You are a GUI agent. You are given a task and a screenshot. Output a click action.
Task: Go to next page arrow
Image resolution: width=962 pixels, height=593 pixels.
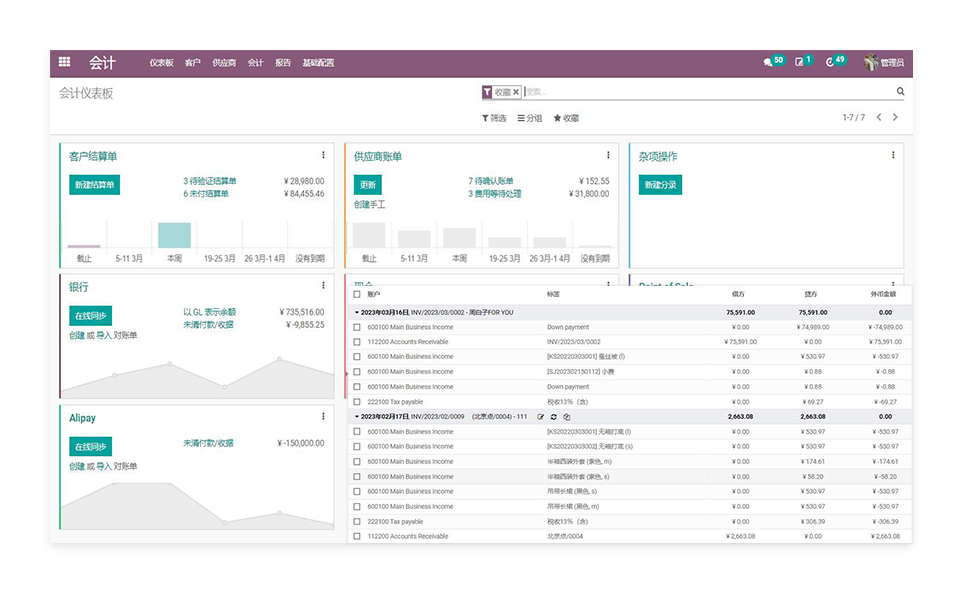click(895, 118)
